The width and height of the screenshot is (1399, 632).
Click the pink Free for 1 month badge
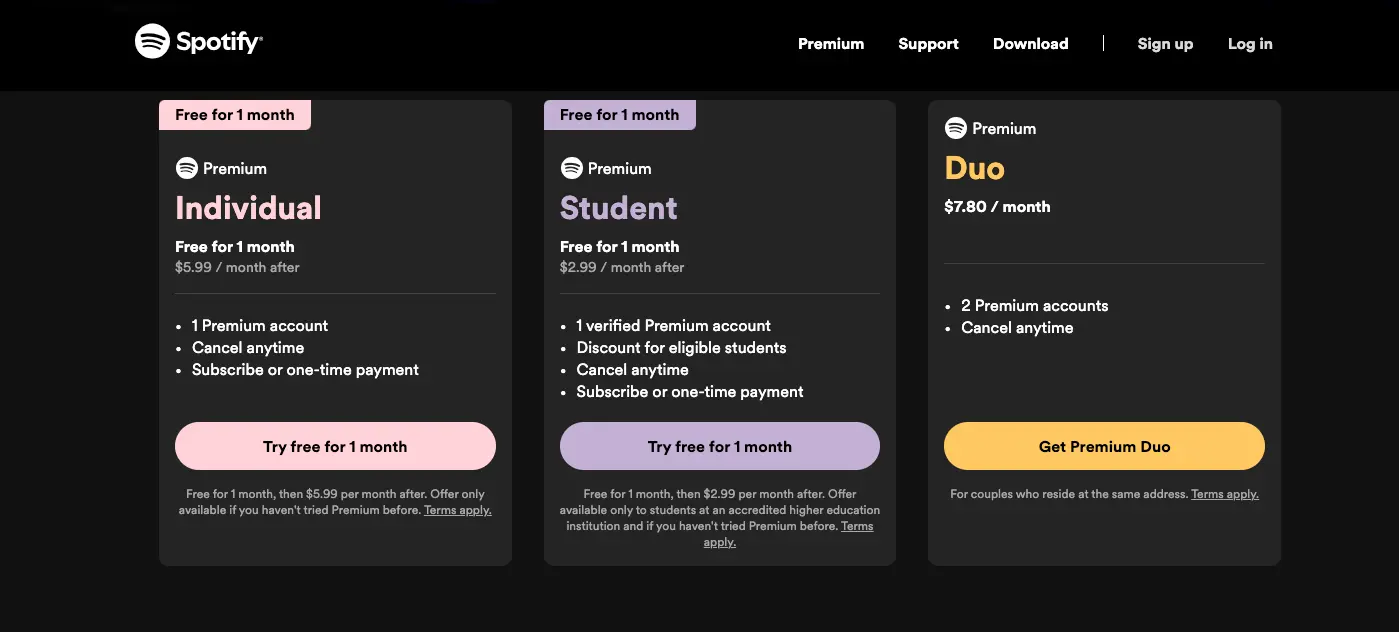235,115
